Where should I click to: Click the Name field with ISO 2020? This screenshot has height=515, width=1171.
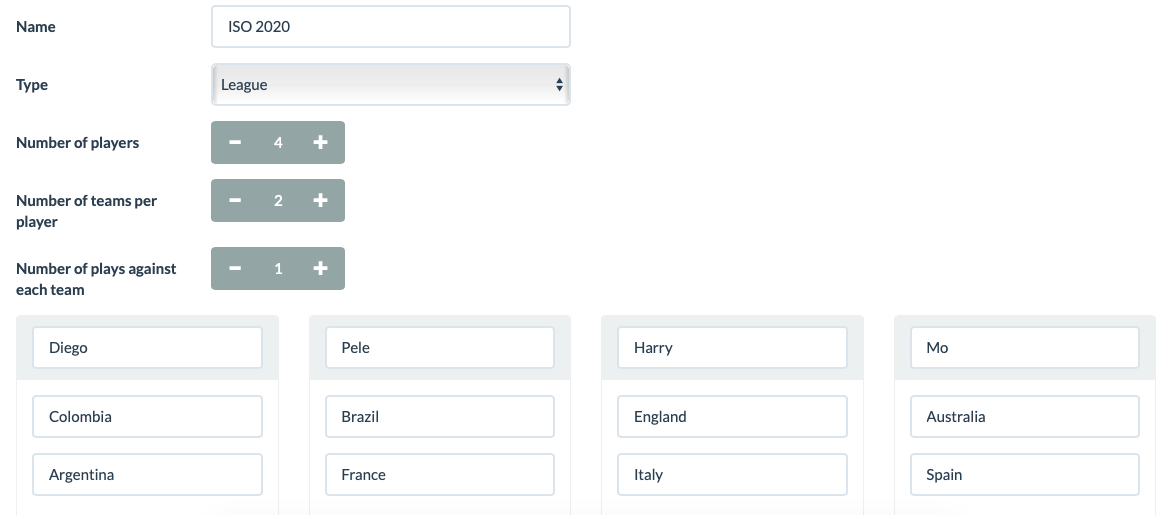[x=391, y=27]
